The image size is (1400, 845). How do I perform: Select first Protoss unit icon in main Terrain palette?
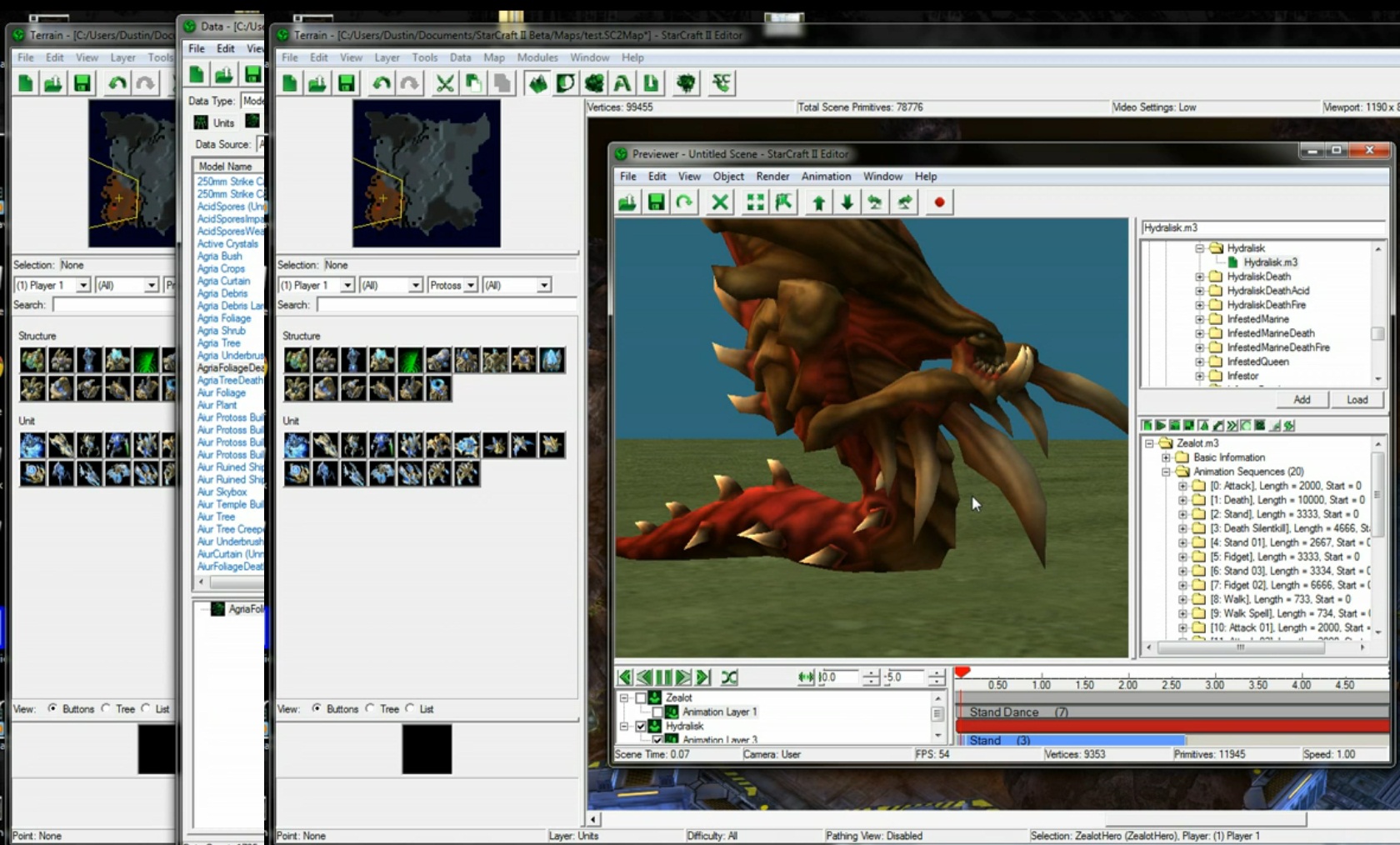pos(296,445)
